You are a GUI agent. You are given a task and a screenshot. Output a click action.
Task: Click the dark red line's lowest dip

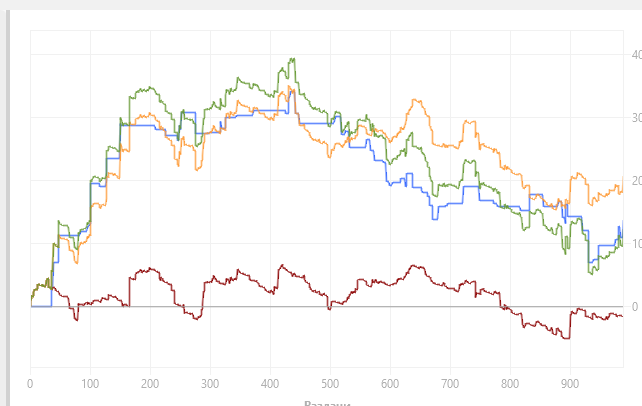coord(567,338)
